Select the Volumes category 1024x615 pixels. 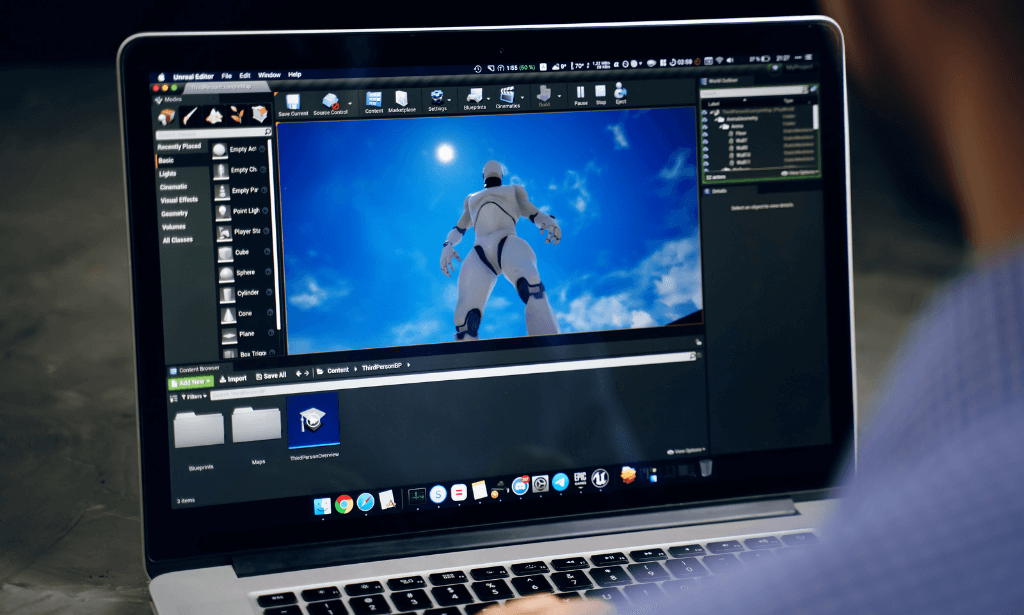point(174,227)
